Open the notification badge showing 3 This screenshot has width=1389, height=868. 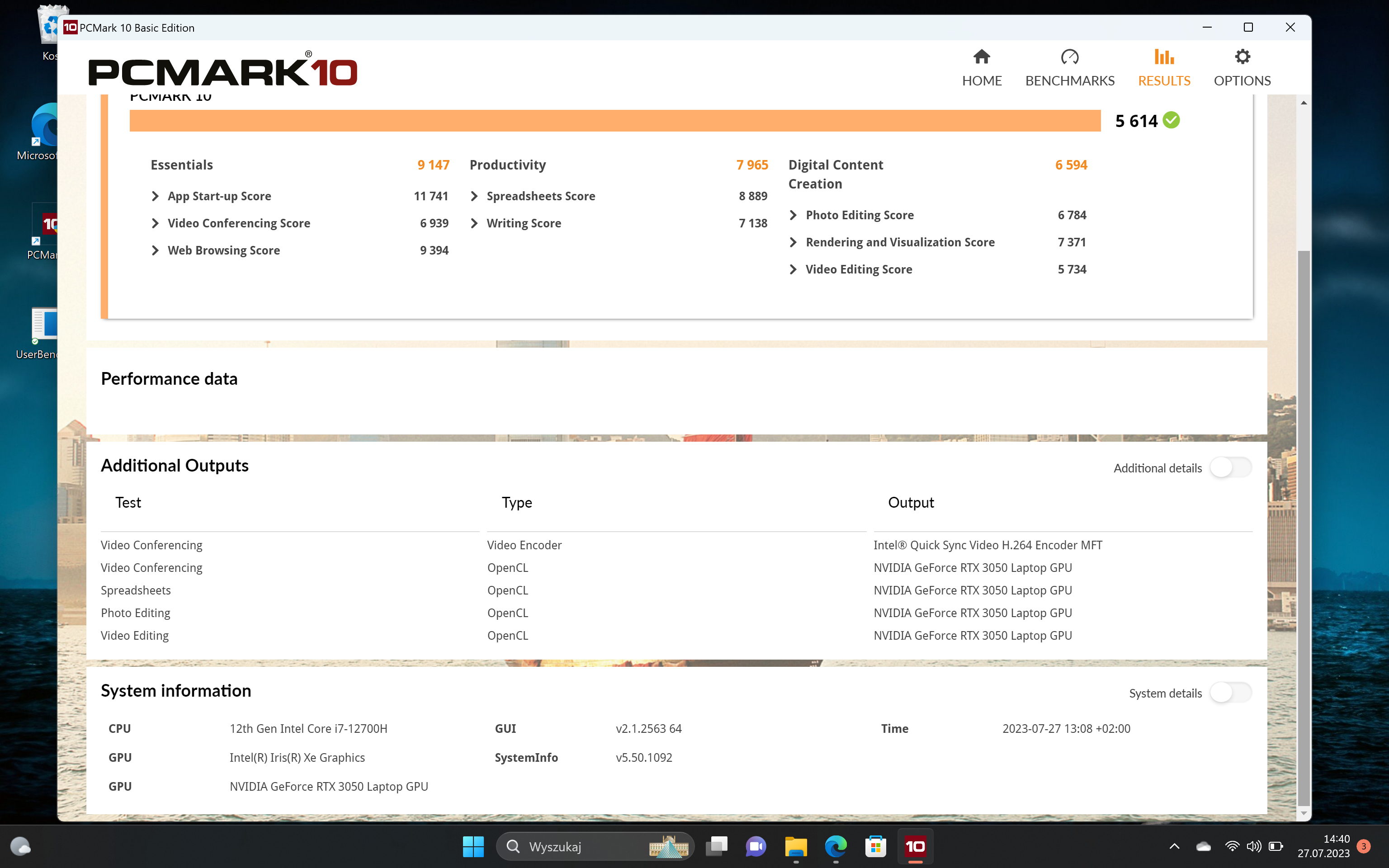(1364, 846)
